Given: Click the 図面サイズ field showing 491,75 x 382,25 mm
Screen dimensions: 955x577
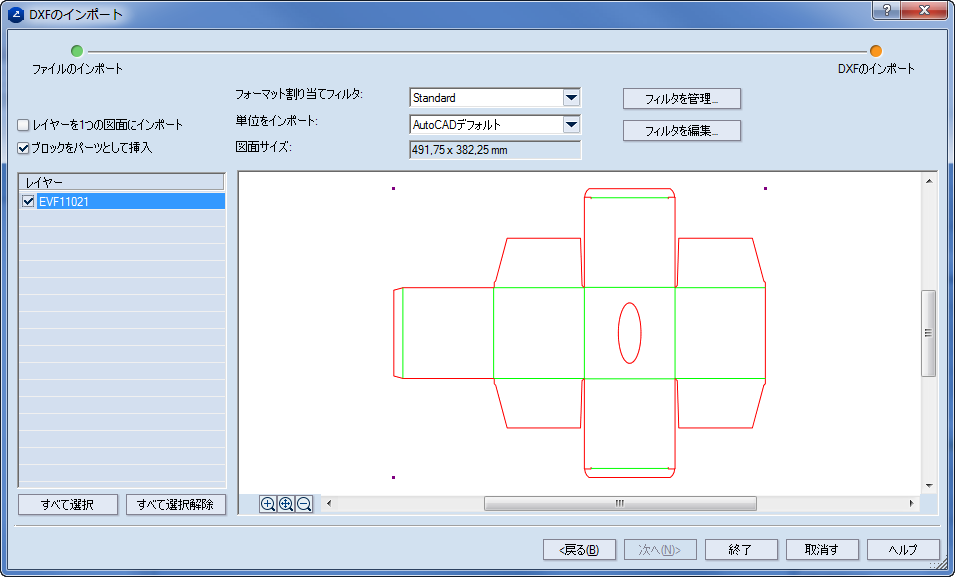Looking at the screenshot, I should [495, 150].
